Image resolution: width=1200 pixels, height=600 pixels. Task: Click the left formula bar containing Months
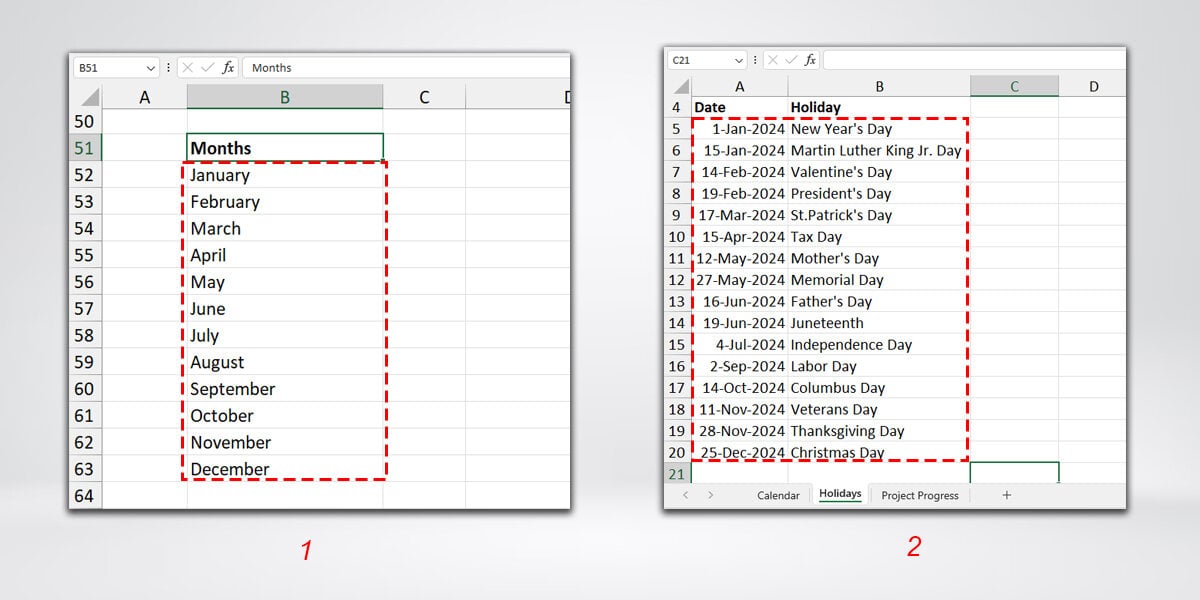pyautogui.click(x=406, y=68)
